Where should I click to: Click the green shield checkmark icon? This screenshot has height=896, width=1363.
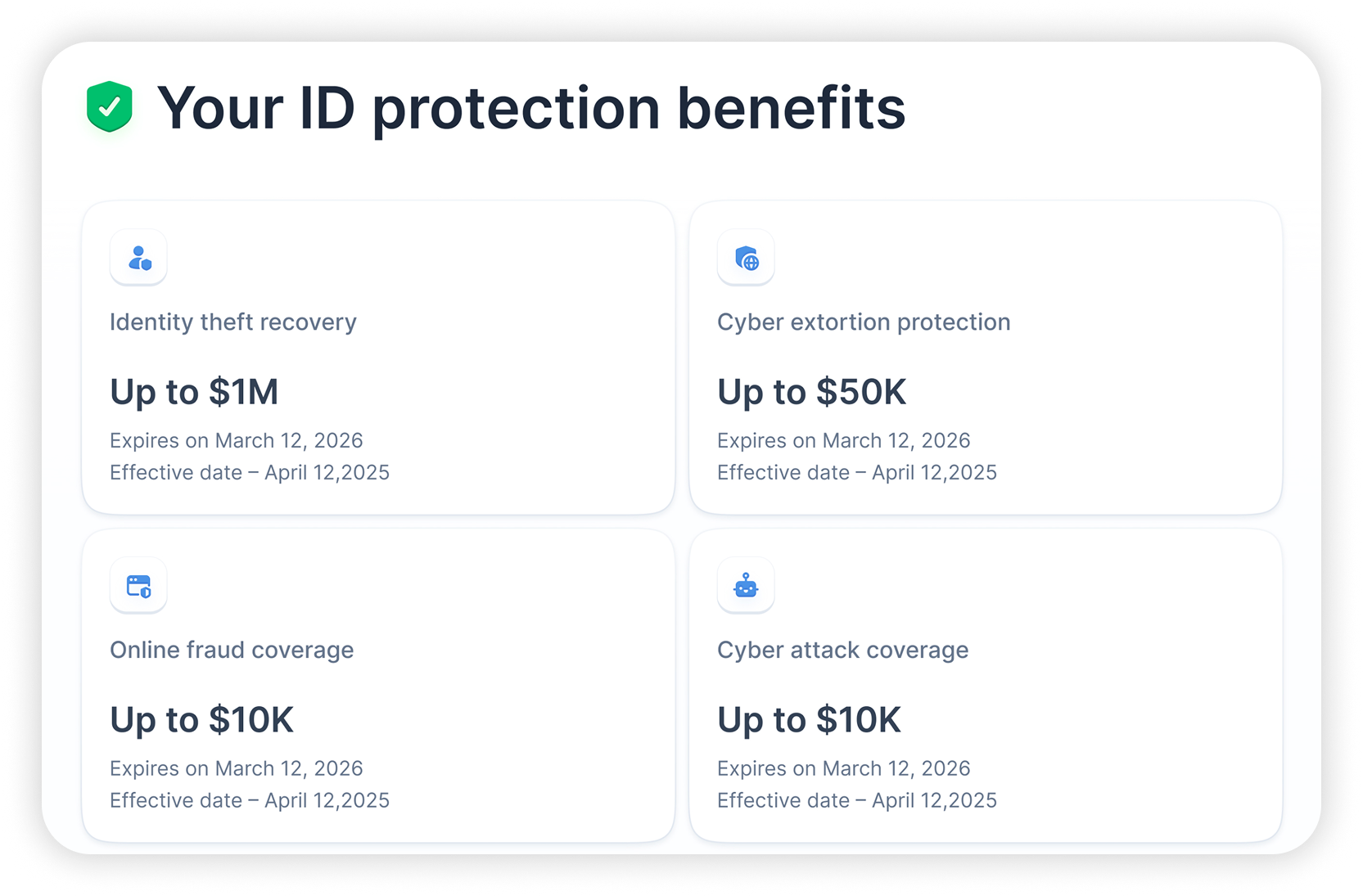[110, 106]
